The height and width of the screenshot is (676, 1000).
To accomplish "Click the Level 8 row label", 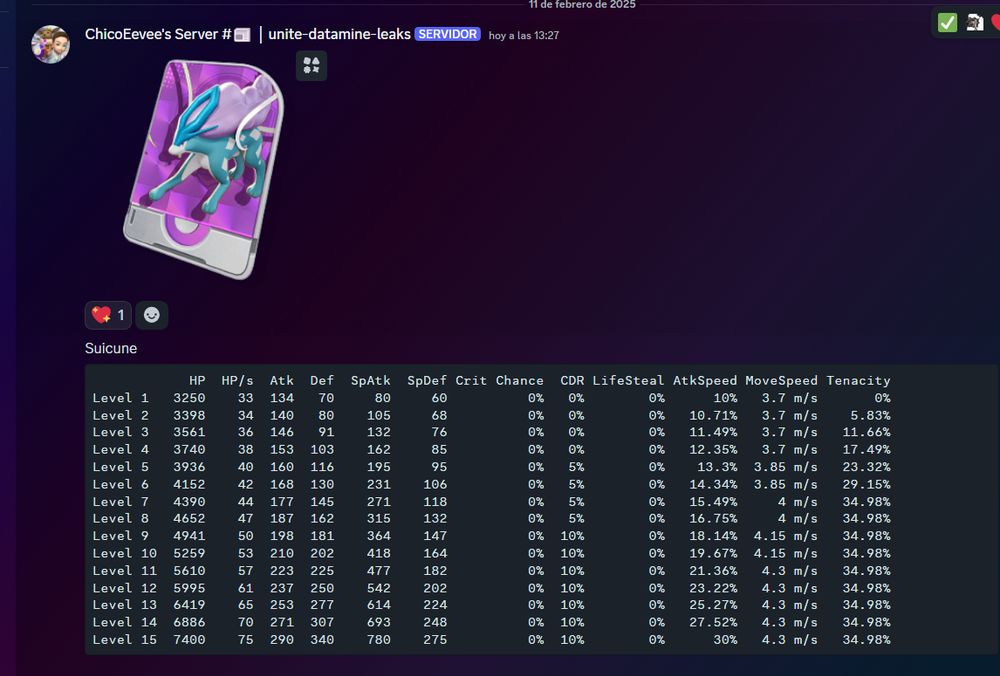I will pyautogui.click(x=121, y=518).
